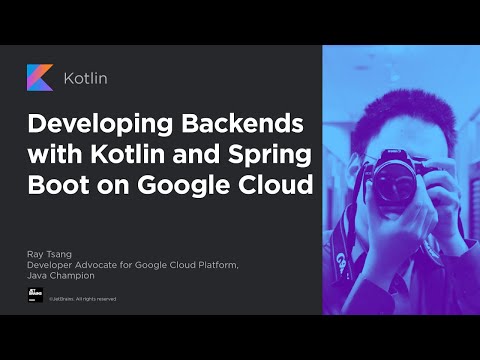Click the Ray Tsang speaker name
This screenshot has width=480, height=360.
(49, 254)
